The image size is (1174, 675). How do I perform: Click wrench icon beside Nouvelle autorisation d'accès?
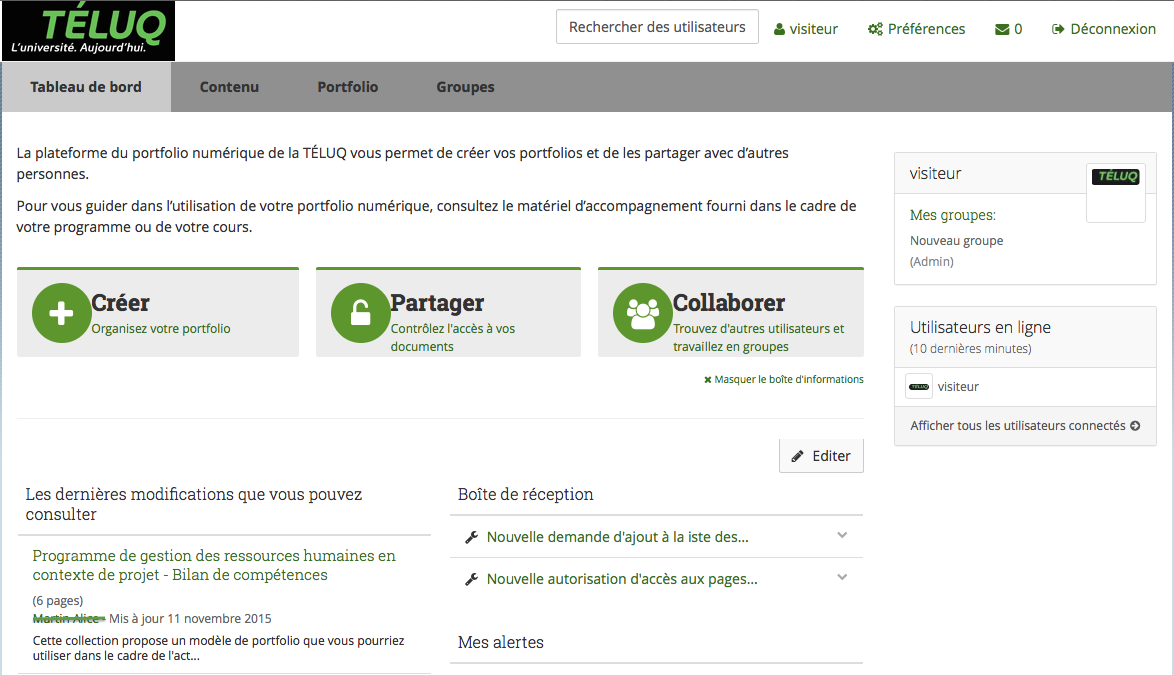pyautogui.click(x=472, y=580)
